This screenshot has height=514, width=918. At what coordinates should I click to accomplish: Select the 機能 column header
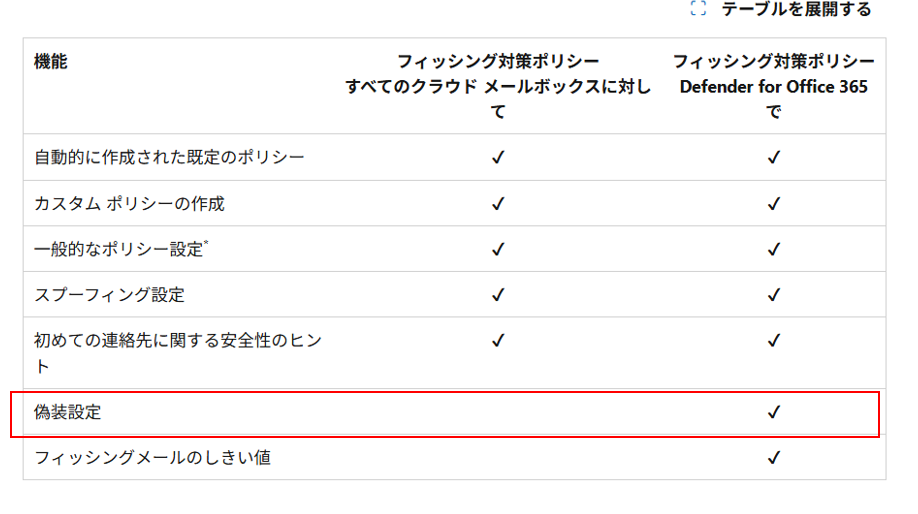pos(51,62)
